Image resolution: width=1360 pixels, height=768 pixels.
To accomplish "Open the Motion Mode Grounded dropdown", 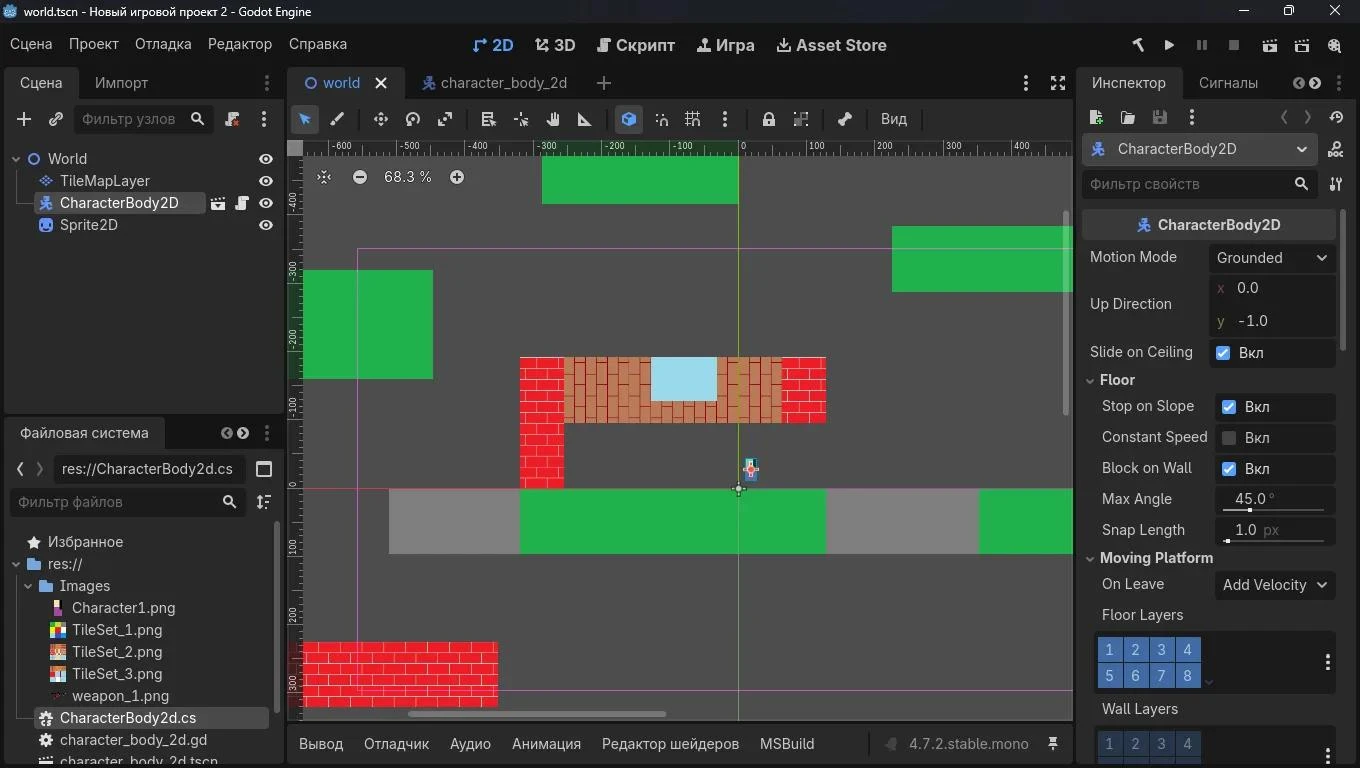I will point(1272,258).
